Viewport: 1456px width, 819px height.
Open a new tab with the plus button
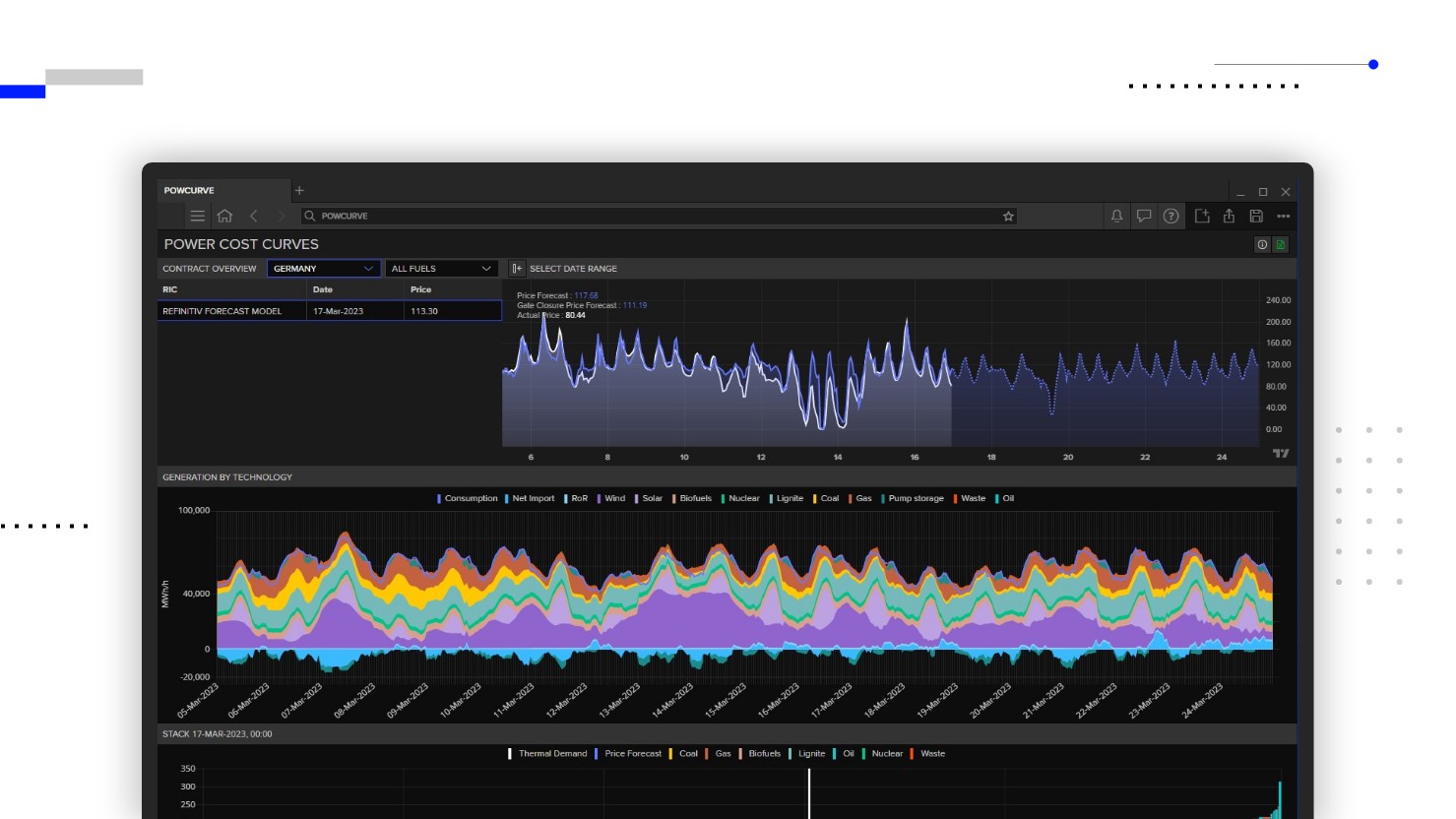pos(299,191)
